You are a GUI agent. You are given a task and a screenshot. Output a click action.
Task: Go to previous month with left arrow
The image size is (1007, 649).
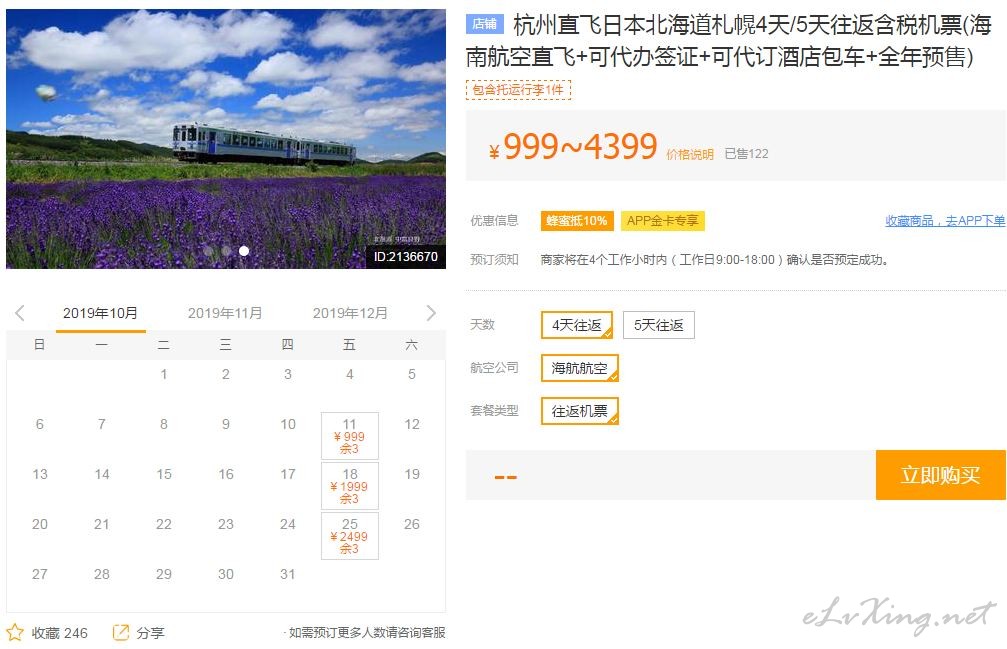pyautogui.click(x=20, y=313)
